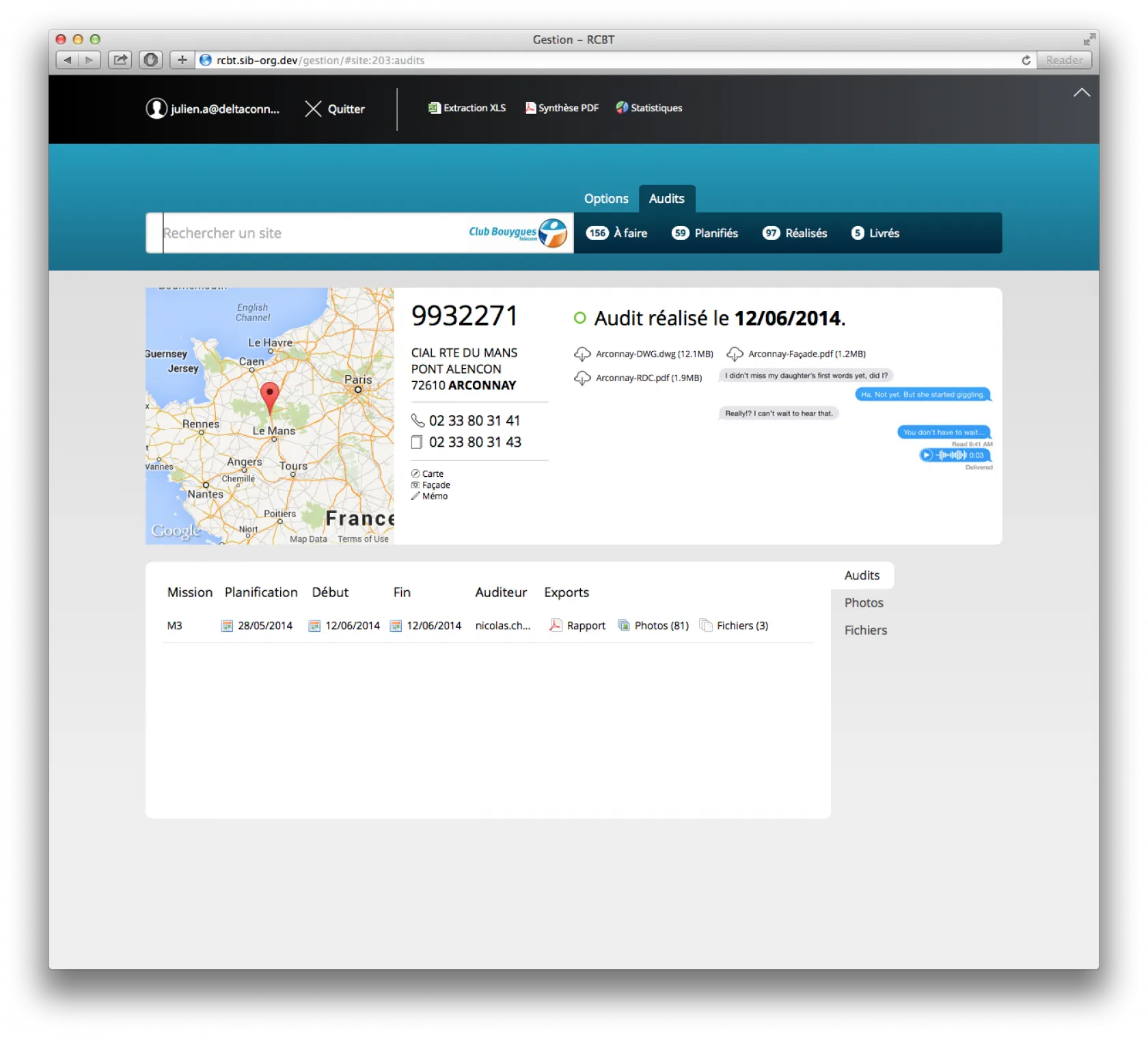Screen dimensions: 1148x1037
Task: Play the audio message in chat
Action: [927, 455]
